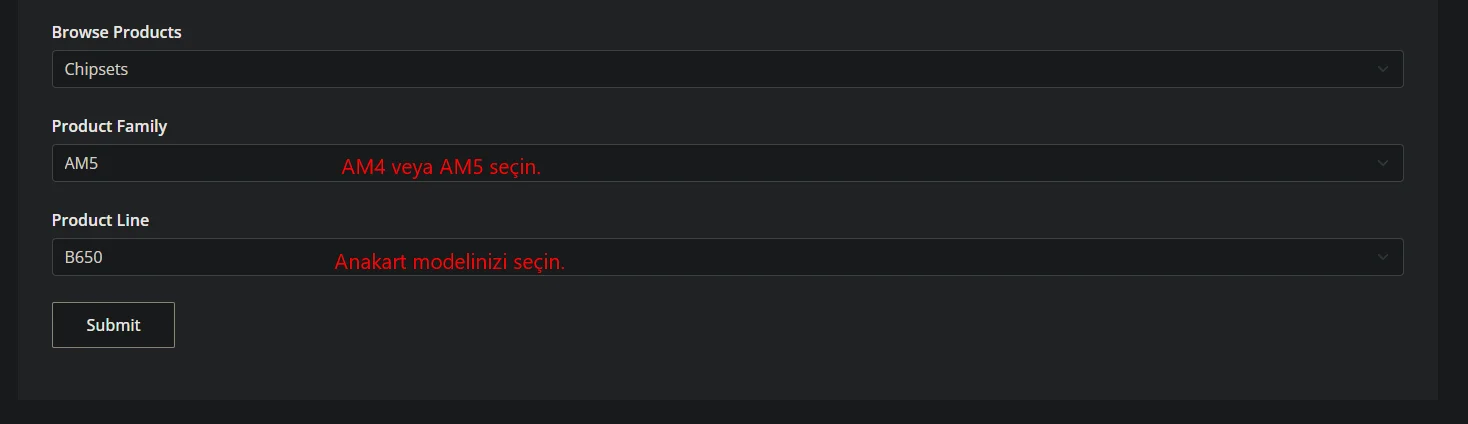Open the Product Line dropdown
Screen dimensions: 1468x424
pos(727,257)
